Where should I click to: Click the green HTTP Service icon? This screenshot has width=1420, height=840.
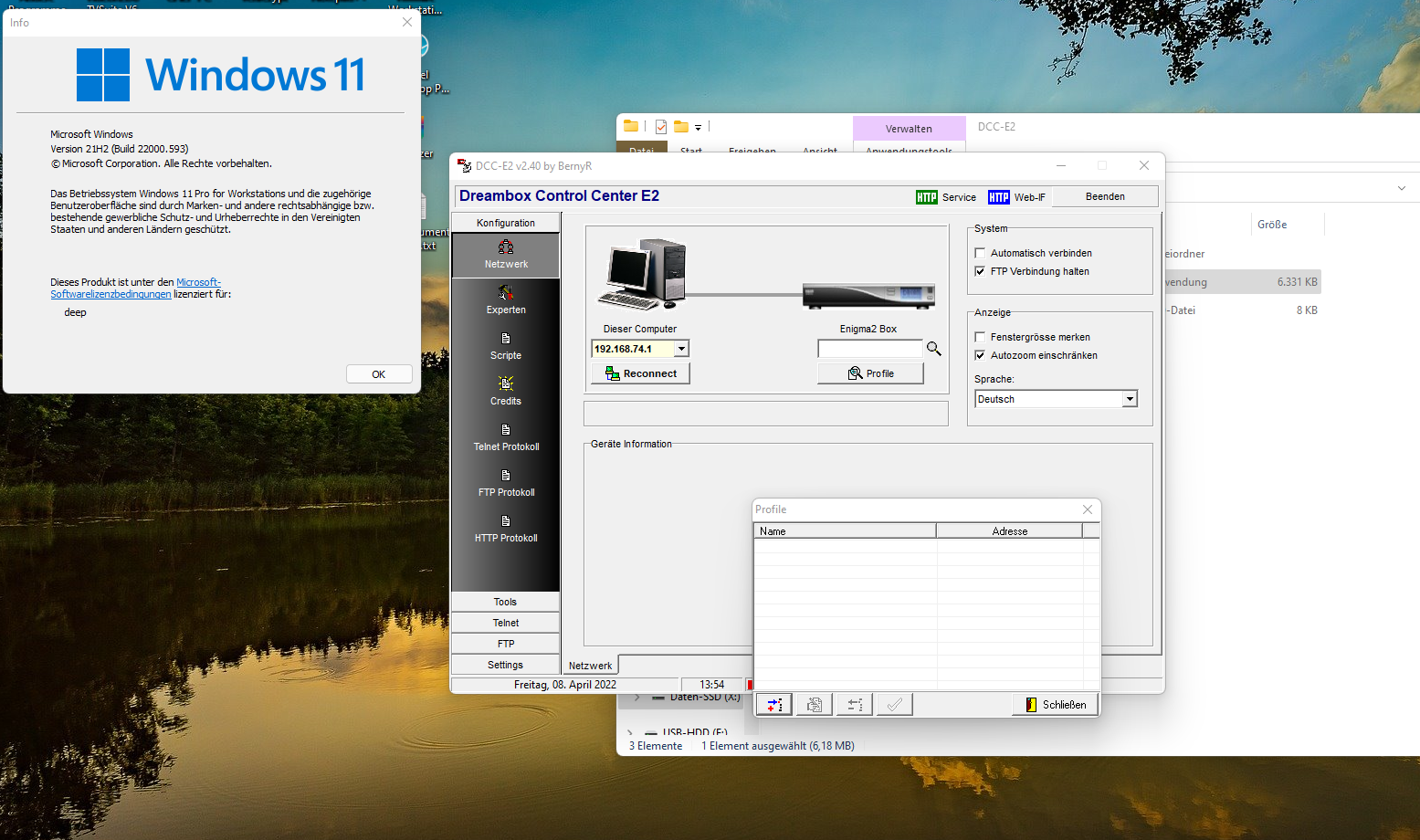coord(926,197)
